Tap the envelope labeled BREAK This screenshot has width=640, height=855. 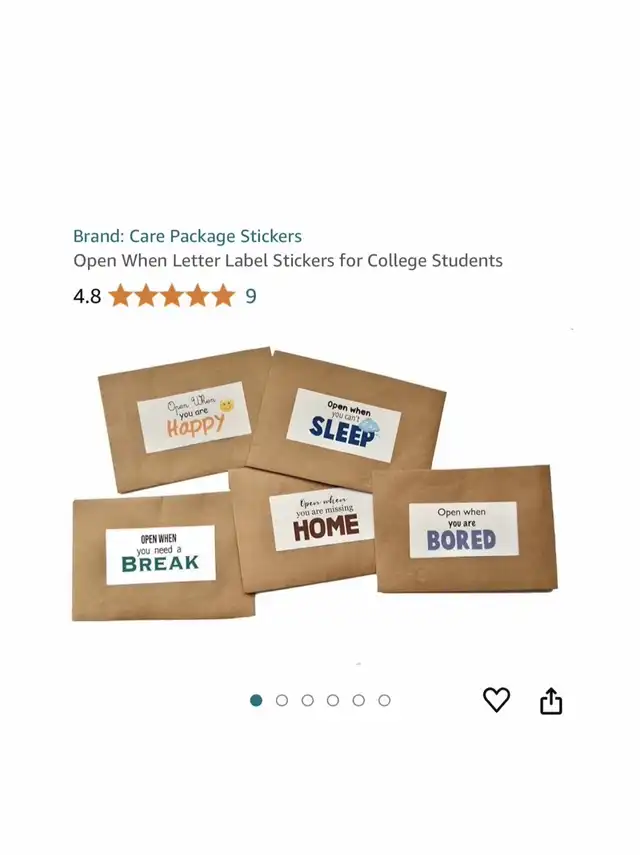(162, 557)
